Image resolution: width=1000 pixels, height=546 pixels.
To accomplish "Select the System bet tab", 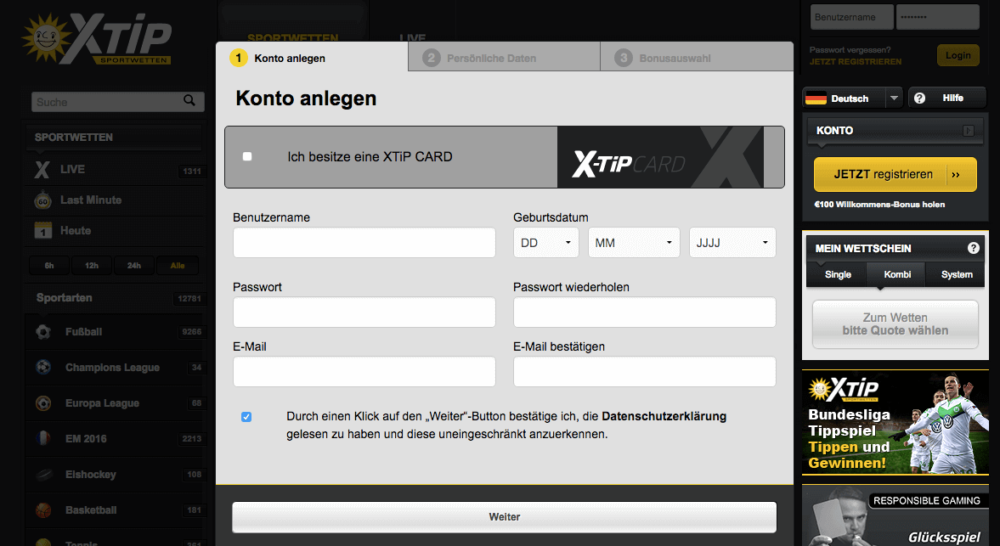I will pyautogui.click(x=956, y=274).
